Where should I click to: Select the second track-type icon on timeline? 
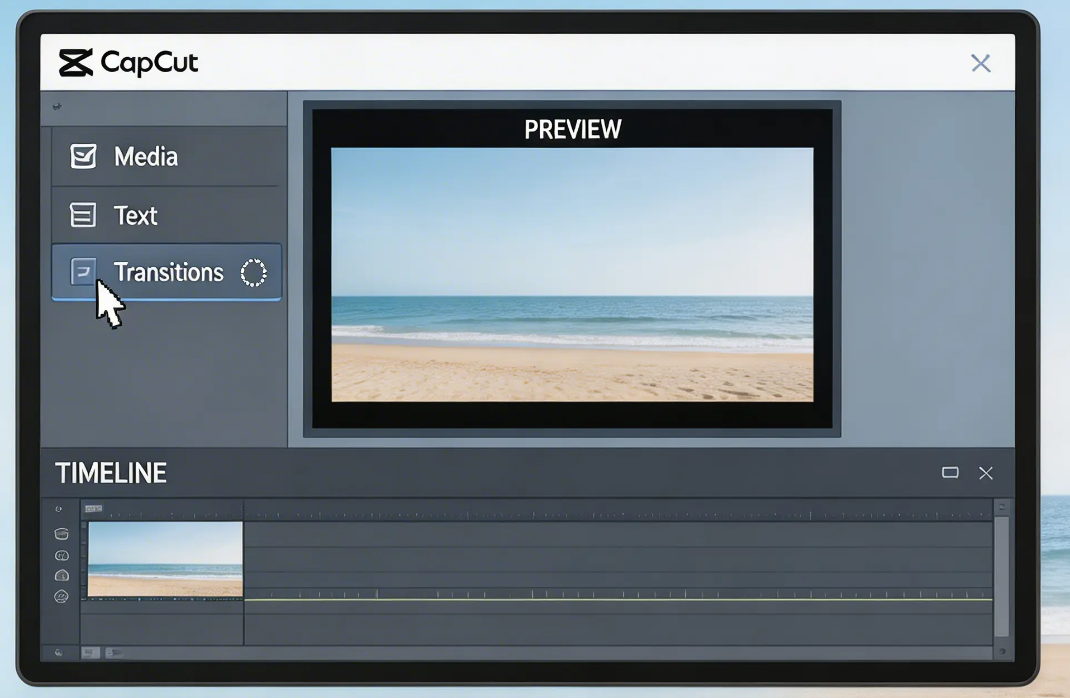click(x=60, y=555)
